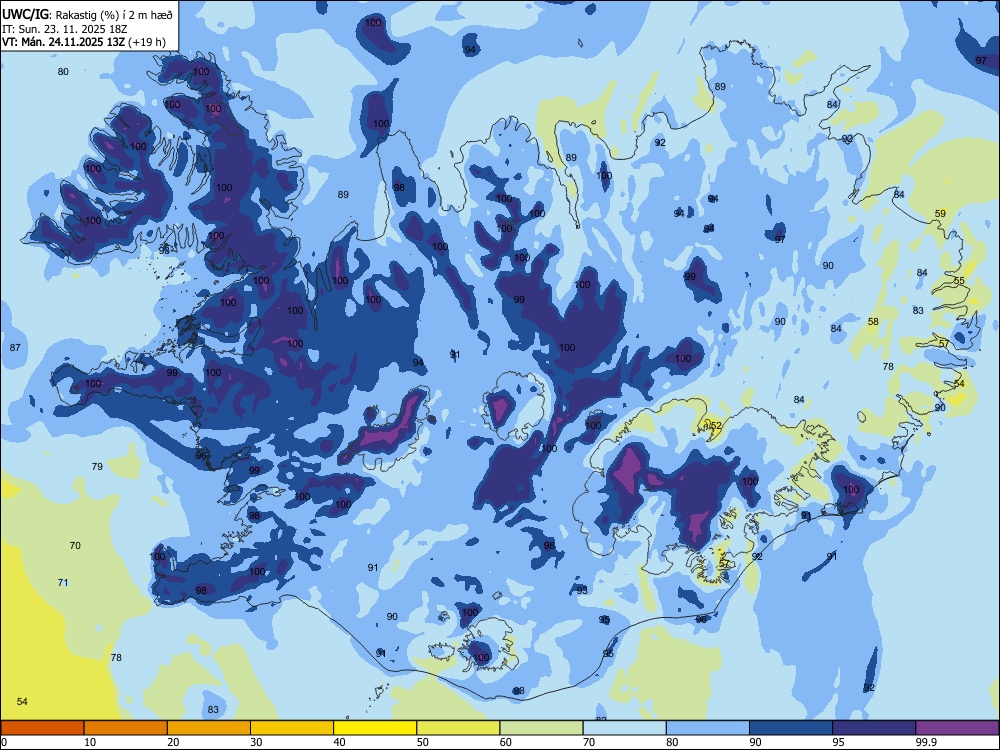This screenshot has height=750, width=1000.
Task: Click the bright yellow 40–50 legend swatch
Action: pyautogui.click(x=375, y=728)
